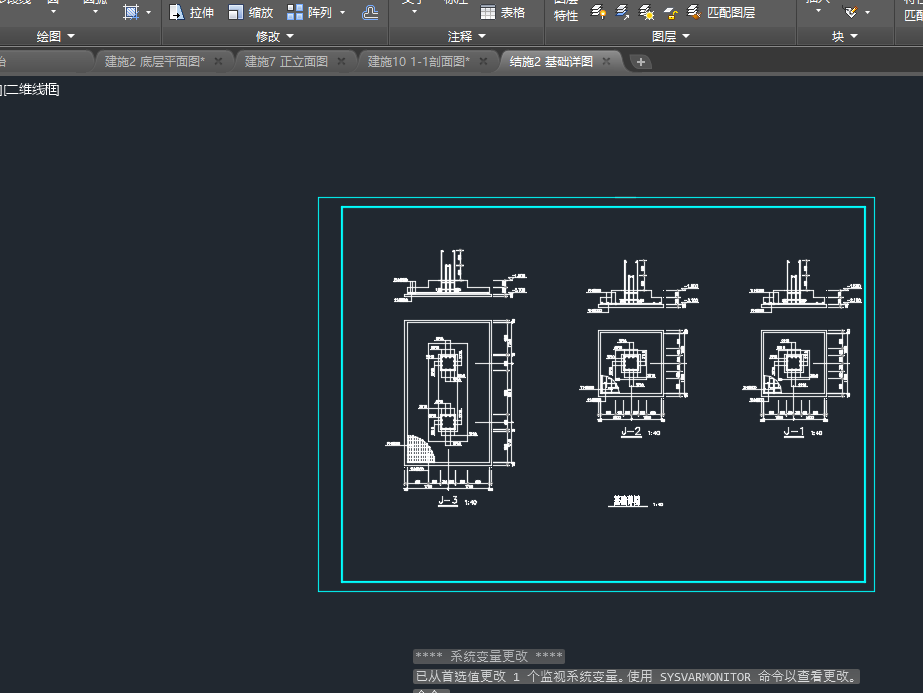Screen dimensions: 923x693
Task: Open Layer Properties (特性) button
Action: pos(566,11)
